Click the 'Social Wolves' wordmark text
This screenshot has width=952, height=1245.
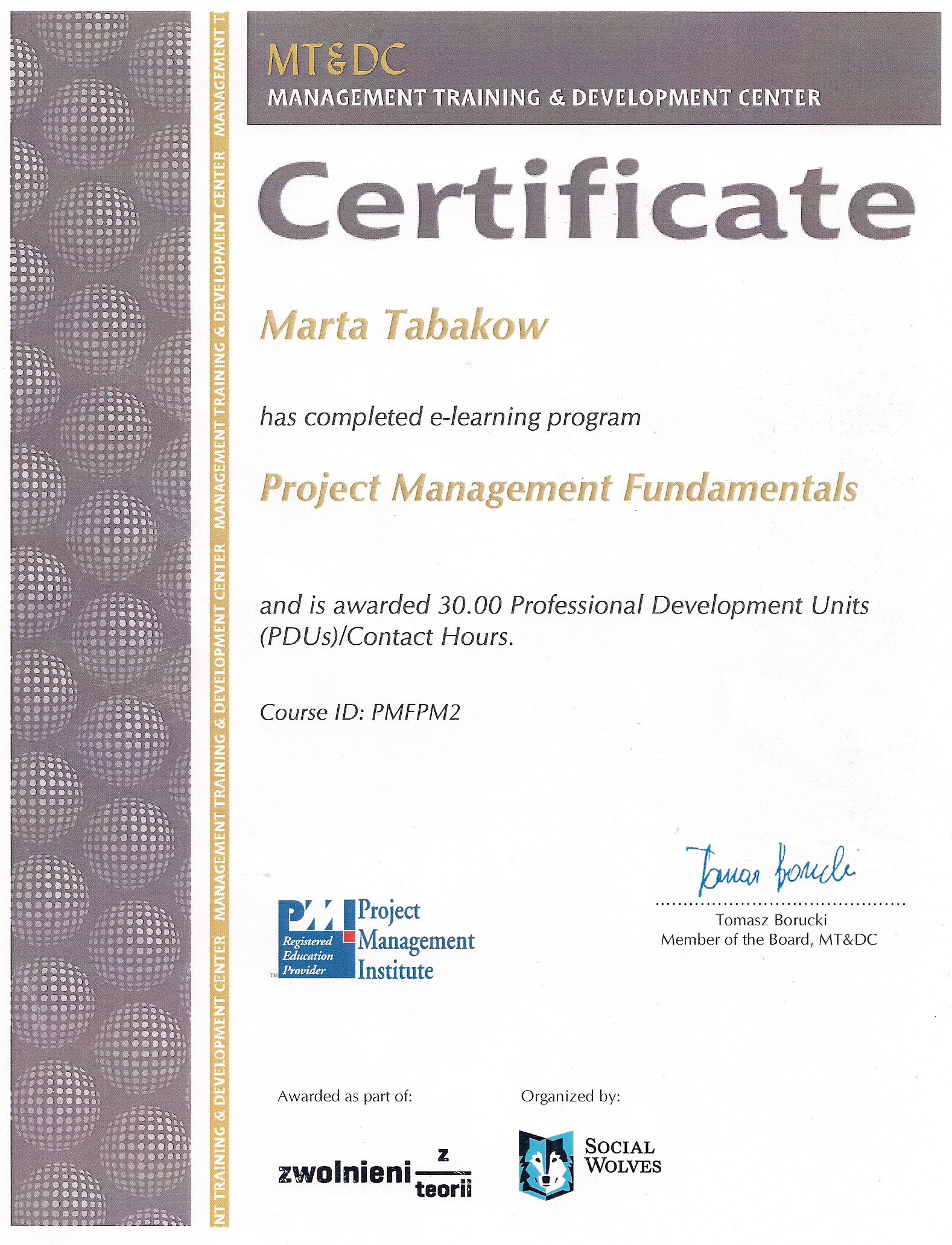pyautogui.click(x=623, y=1156)
